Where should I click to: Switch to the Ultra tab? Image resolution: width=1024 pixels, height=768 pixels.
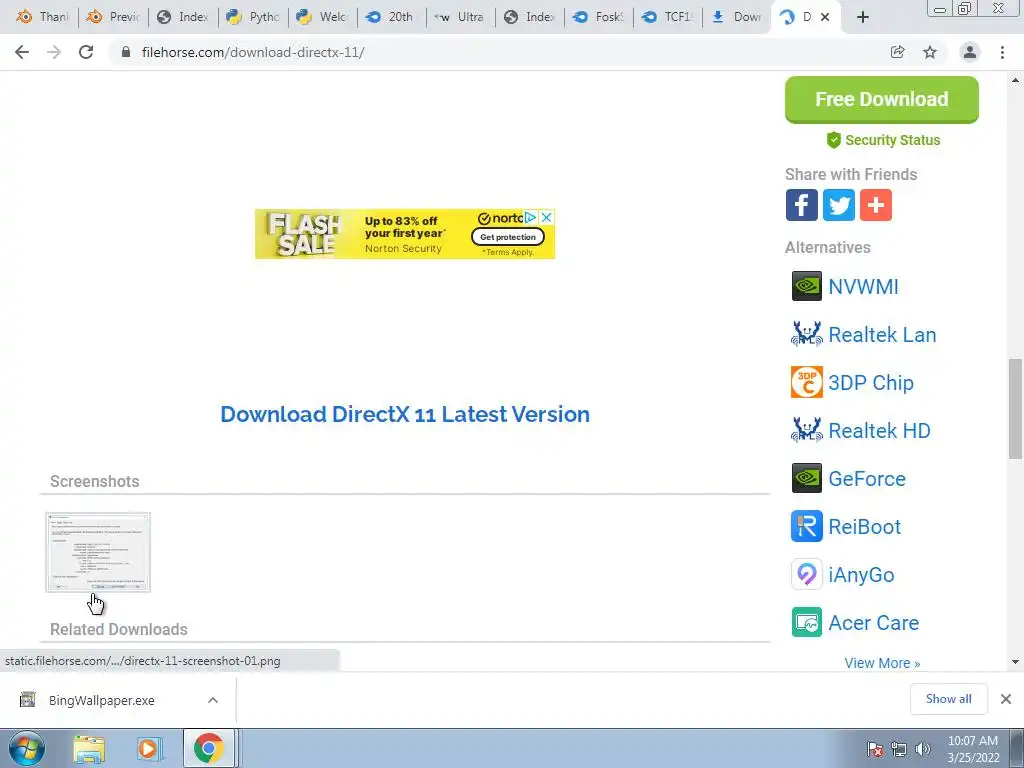[x=461, y=17]
